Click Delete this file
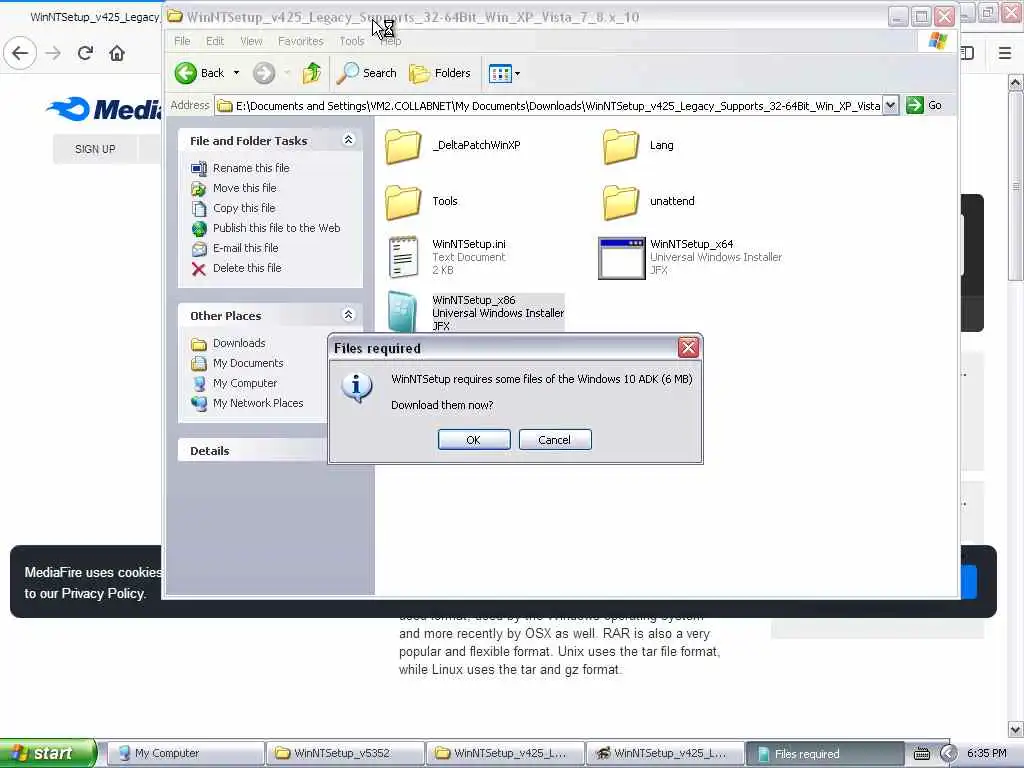1024x768 pixels. (247, 268)
